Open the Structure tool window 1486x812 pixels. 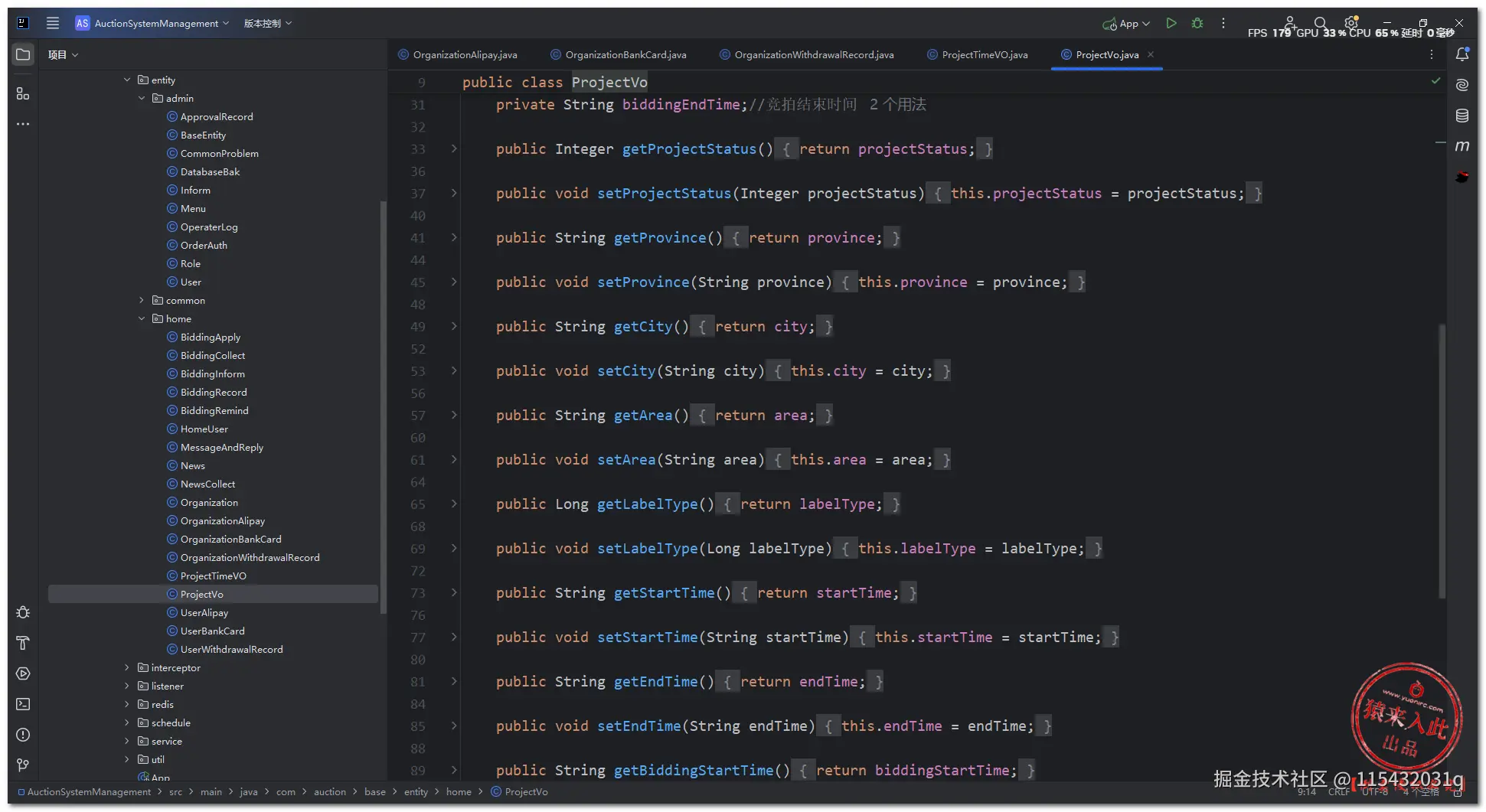click(x=23, y=93)
